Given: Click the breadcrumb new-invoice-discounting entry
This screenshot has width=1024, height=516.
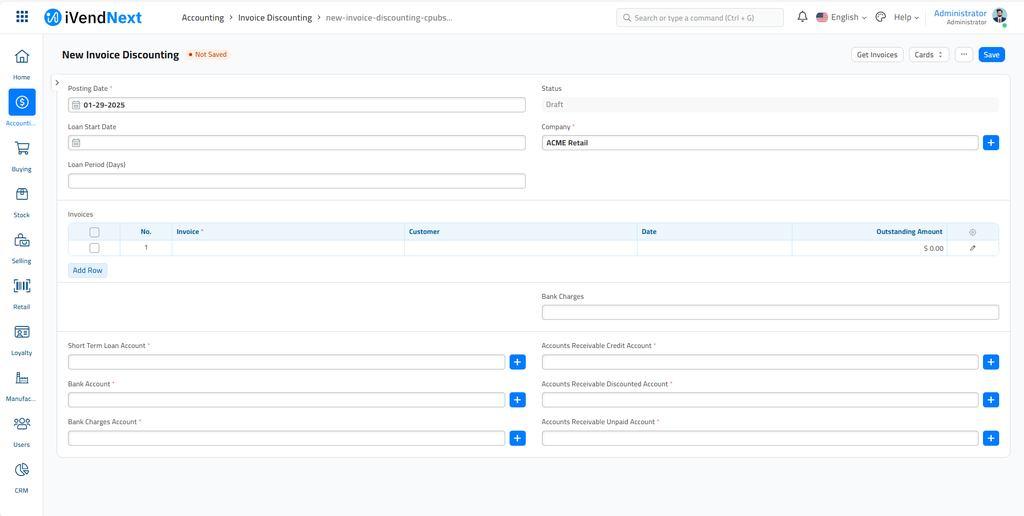Looking at the screenshot, I should [x=389, y=18].
